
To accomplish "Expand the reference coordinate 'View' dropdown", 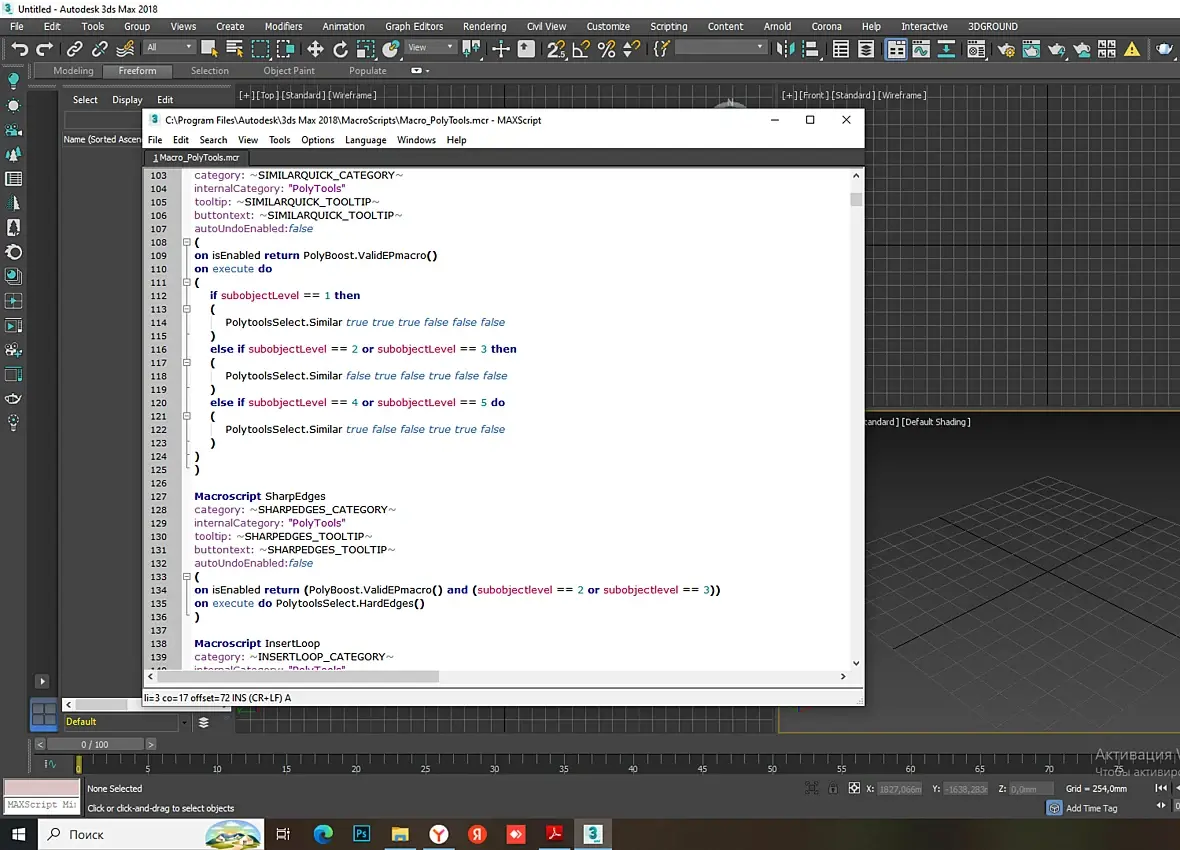I will 430,47.
